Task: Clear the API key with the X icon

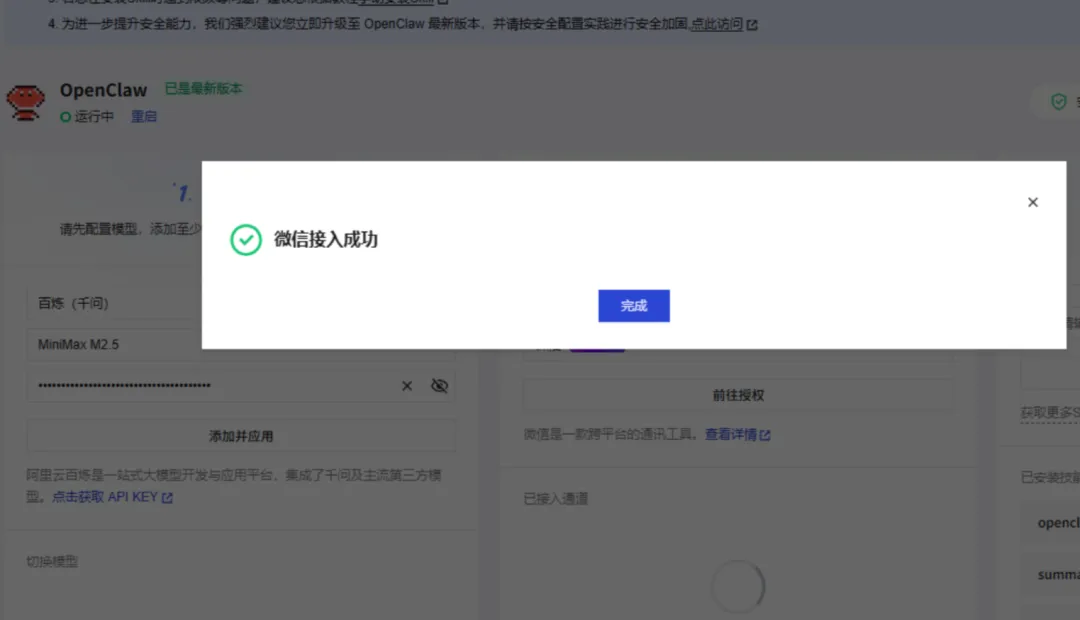Action: pyautogui.click(x=407, y=386)
